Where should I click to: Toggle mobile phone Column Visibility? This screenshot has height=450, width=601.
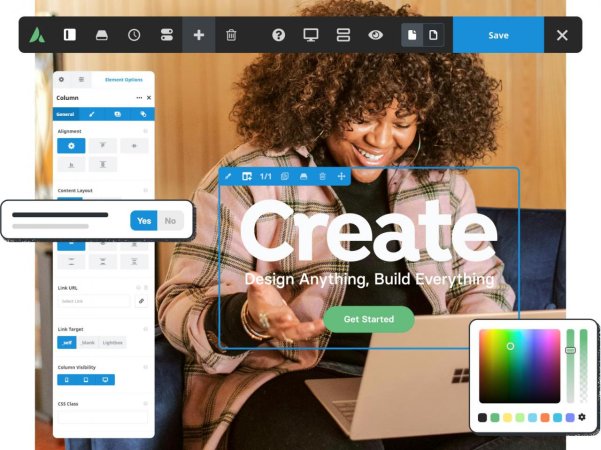click(67, 379)
